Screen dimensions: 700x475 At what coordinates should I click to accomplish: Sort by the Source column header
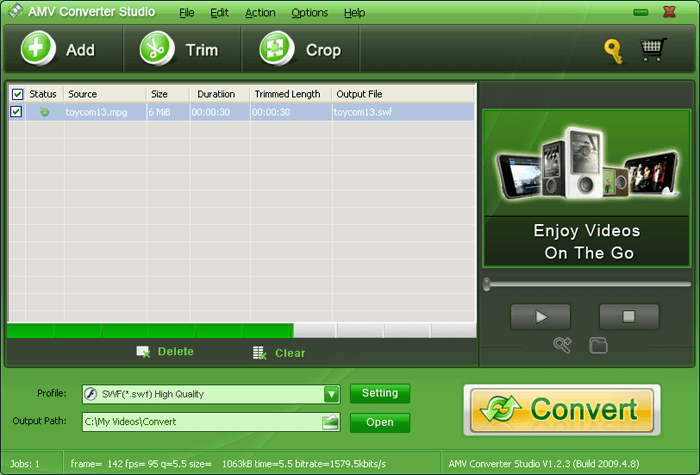click(x=105, y=94)
